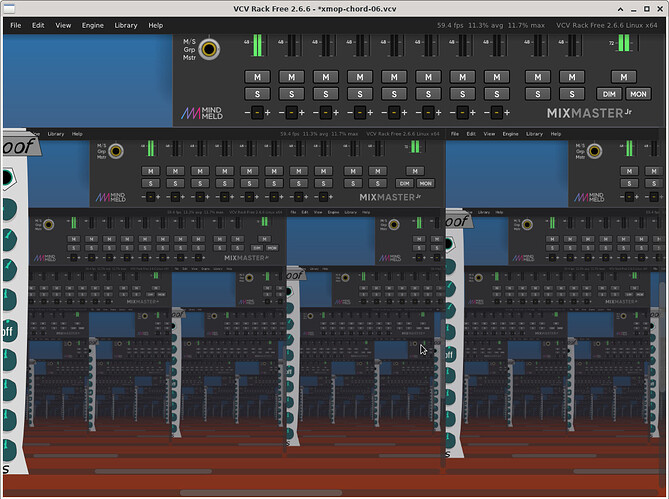Click Engine in the nested right-side menu bar
Screen dimensions: 669x499
pos(510,134)
